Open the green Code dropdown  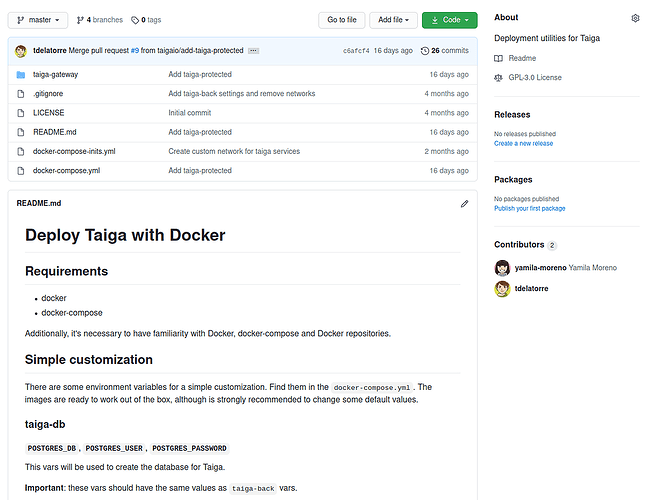pos(450,20)
